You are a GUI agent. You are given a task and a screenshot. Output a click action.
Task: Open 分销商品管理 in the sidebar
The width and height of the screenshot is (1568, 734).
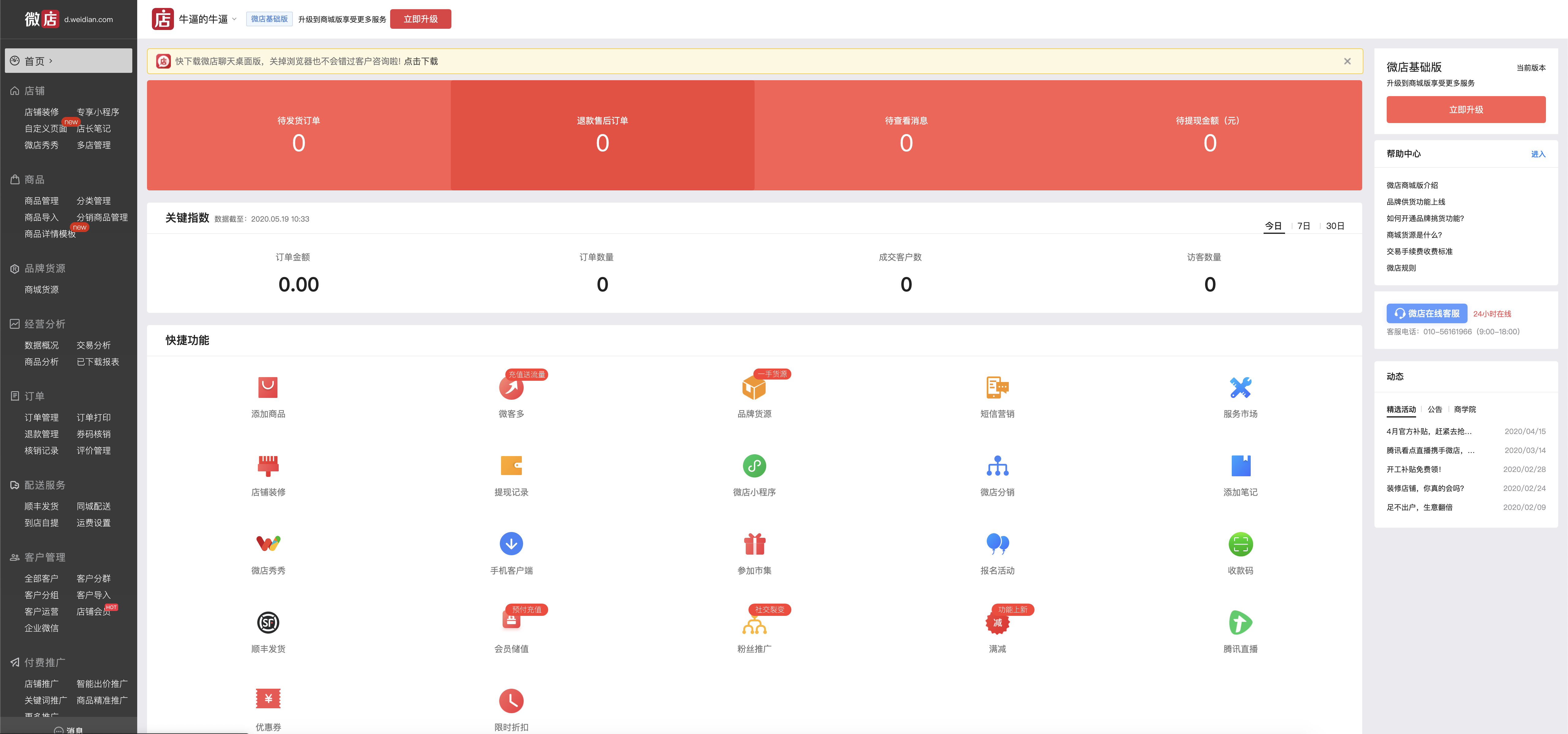click(x=102, y=217)
